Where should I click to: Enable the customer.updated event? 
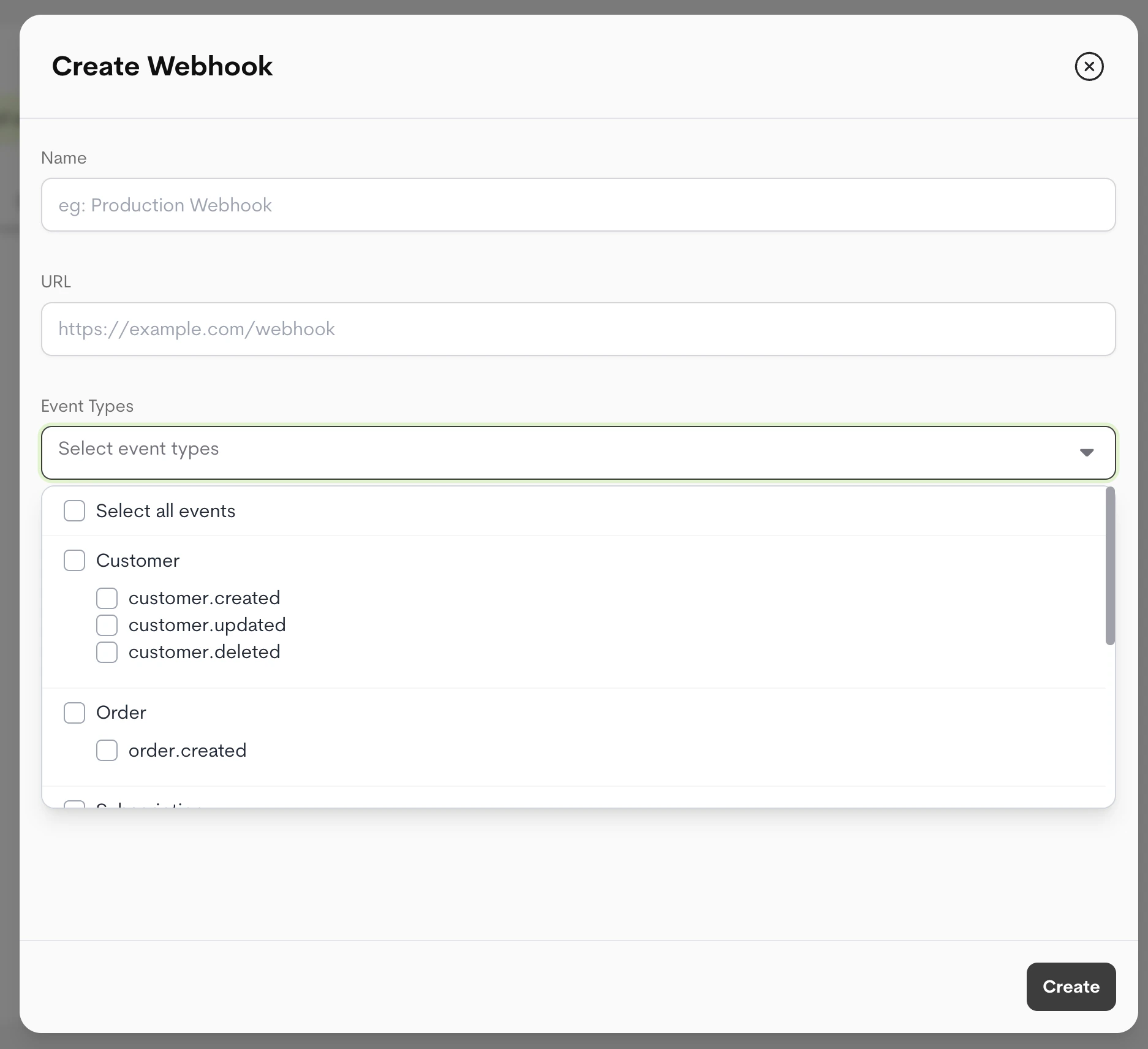click(107, 625)
